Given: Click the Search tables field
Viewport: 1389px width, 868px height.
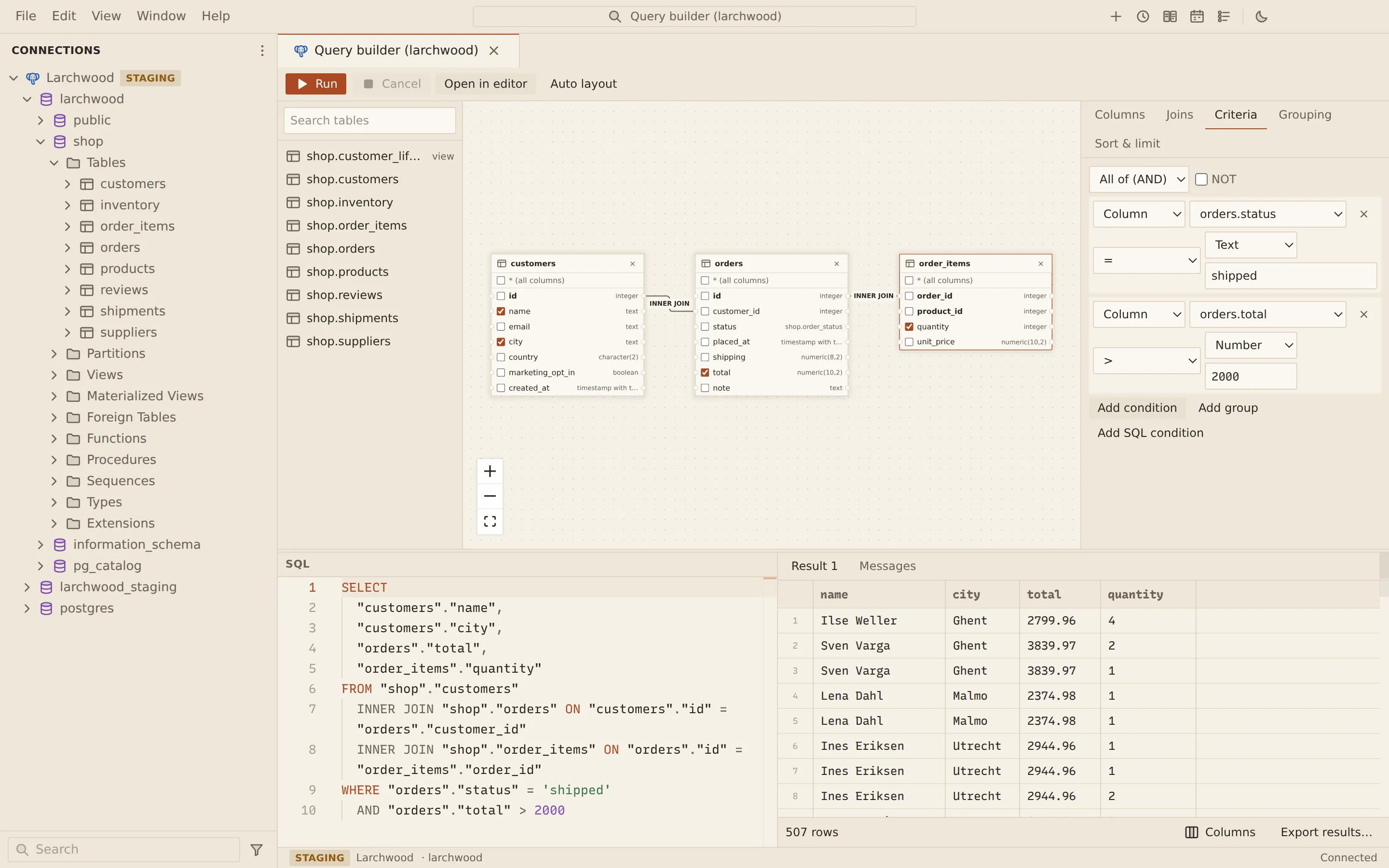Looking at the screenshot, I should click(369, 121).
